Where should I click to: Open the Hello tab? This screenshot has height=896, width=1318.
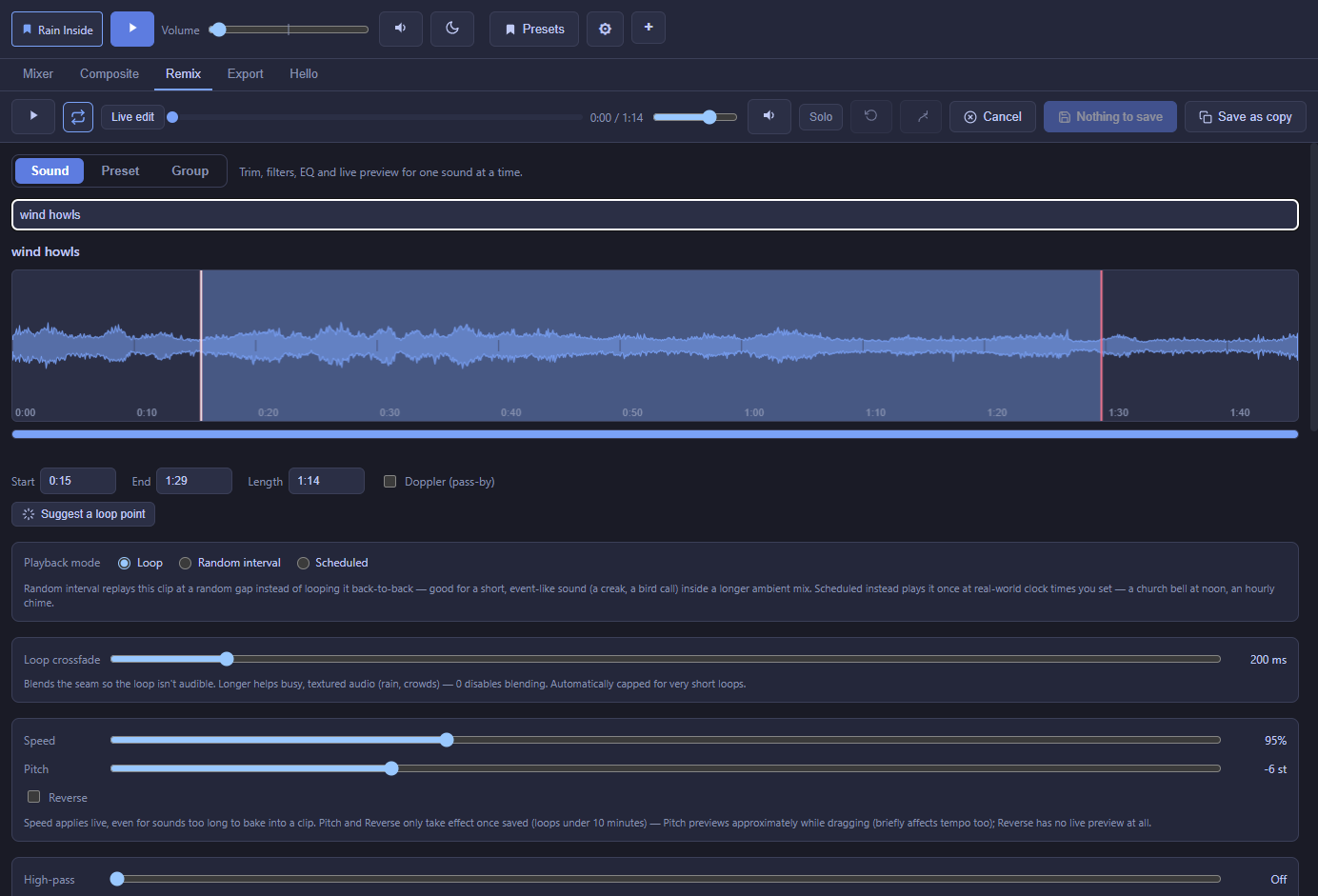(304, 73)
